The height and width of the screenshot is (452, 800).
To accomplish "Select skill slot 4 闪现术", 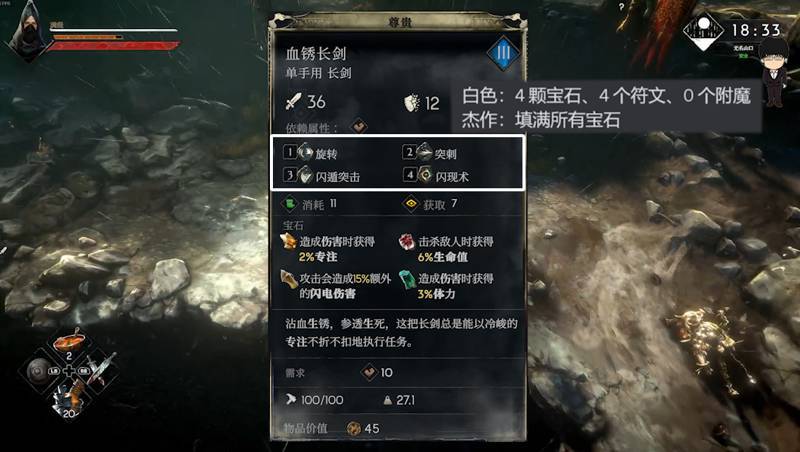I will (x=436, y=175).
